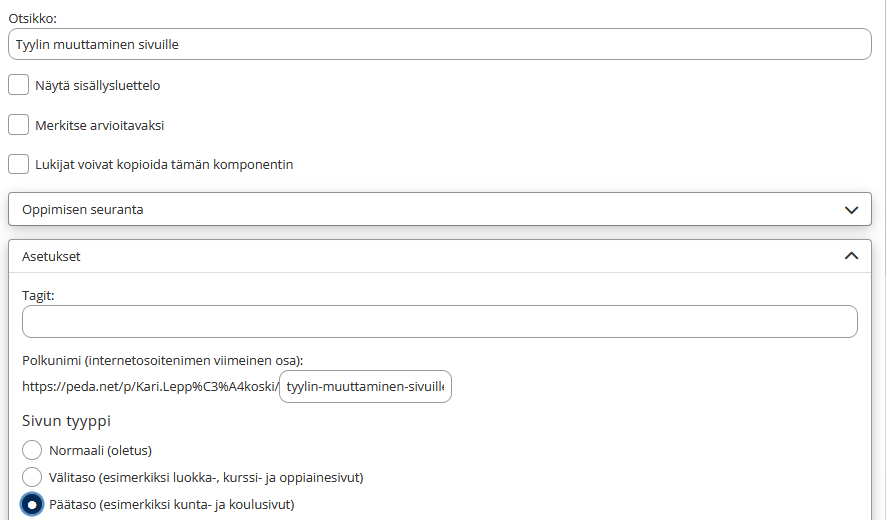Click into the empty Tagit field
This screenshot has height=520, width=886.
point(438,322)
